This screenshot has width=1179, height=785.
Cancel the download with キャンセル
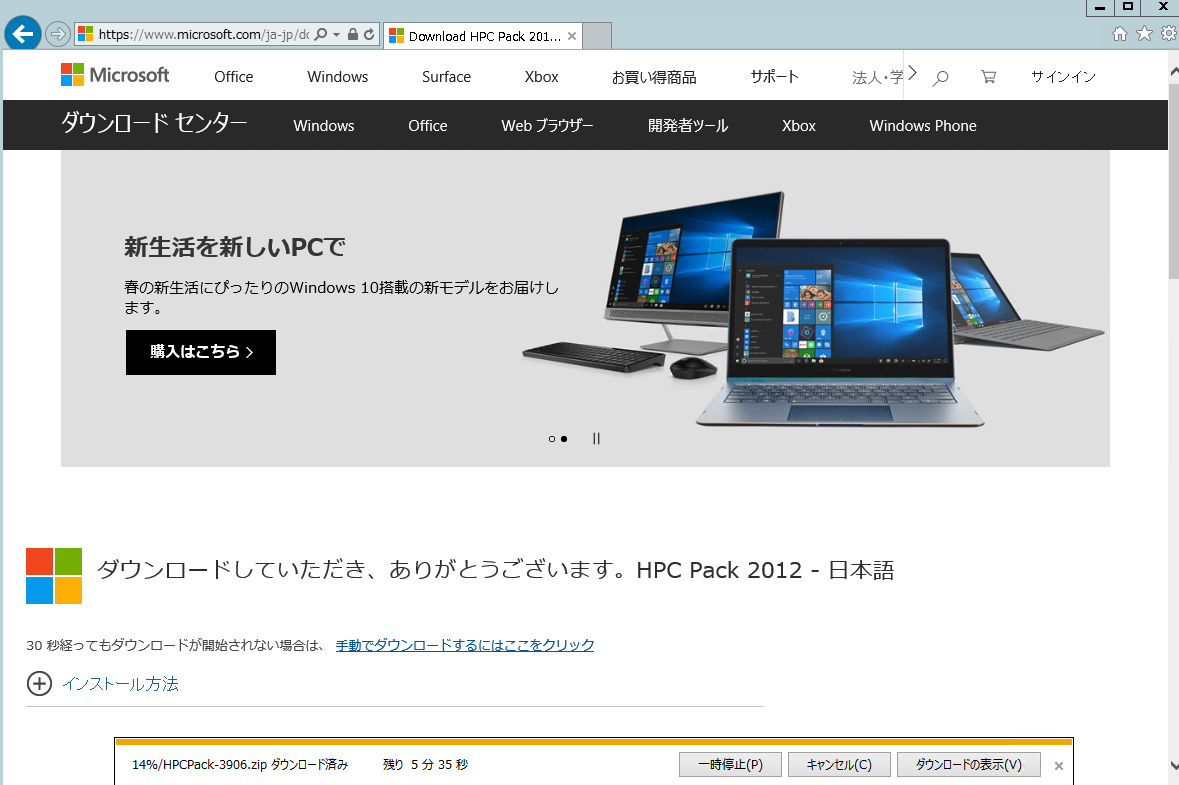pos(839,764)
